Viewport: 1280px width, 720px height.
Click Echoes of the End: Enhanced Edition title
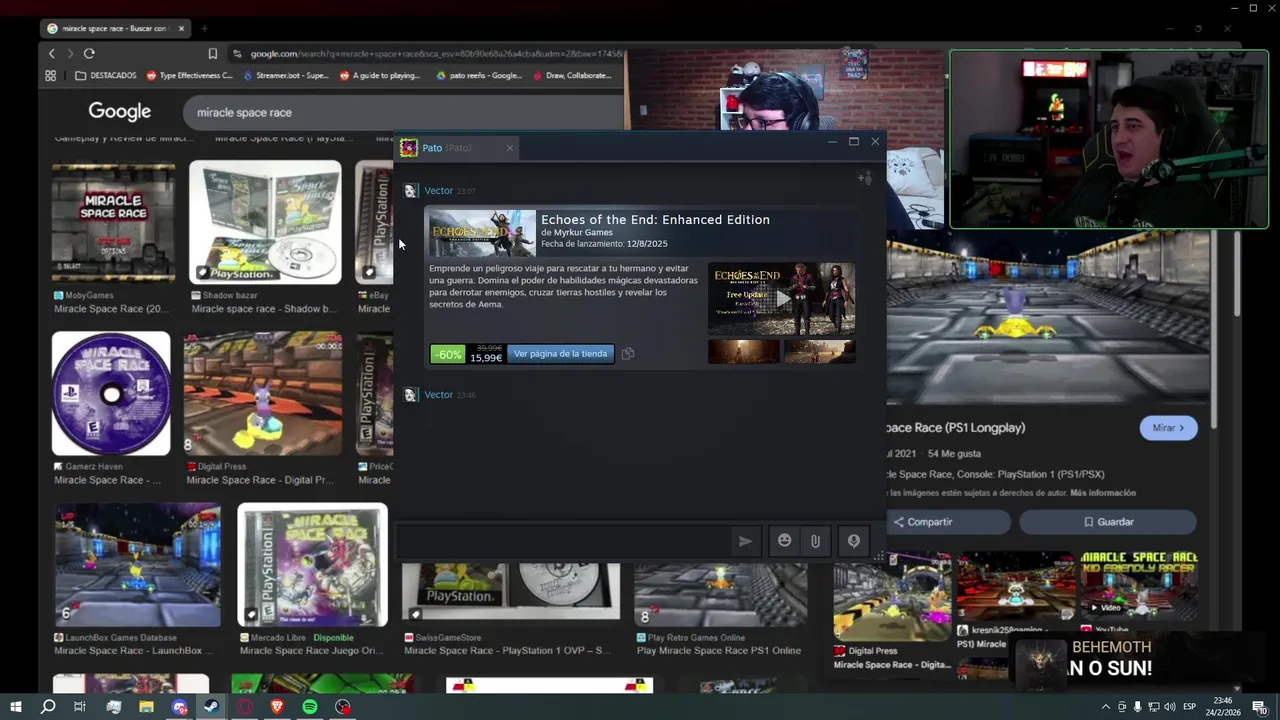(x=655, y=220)
